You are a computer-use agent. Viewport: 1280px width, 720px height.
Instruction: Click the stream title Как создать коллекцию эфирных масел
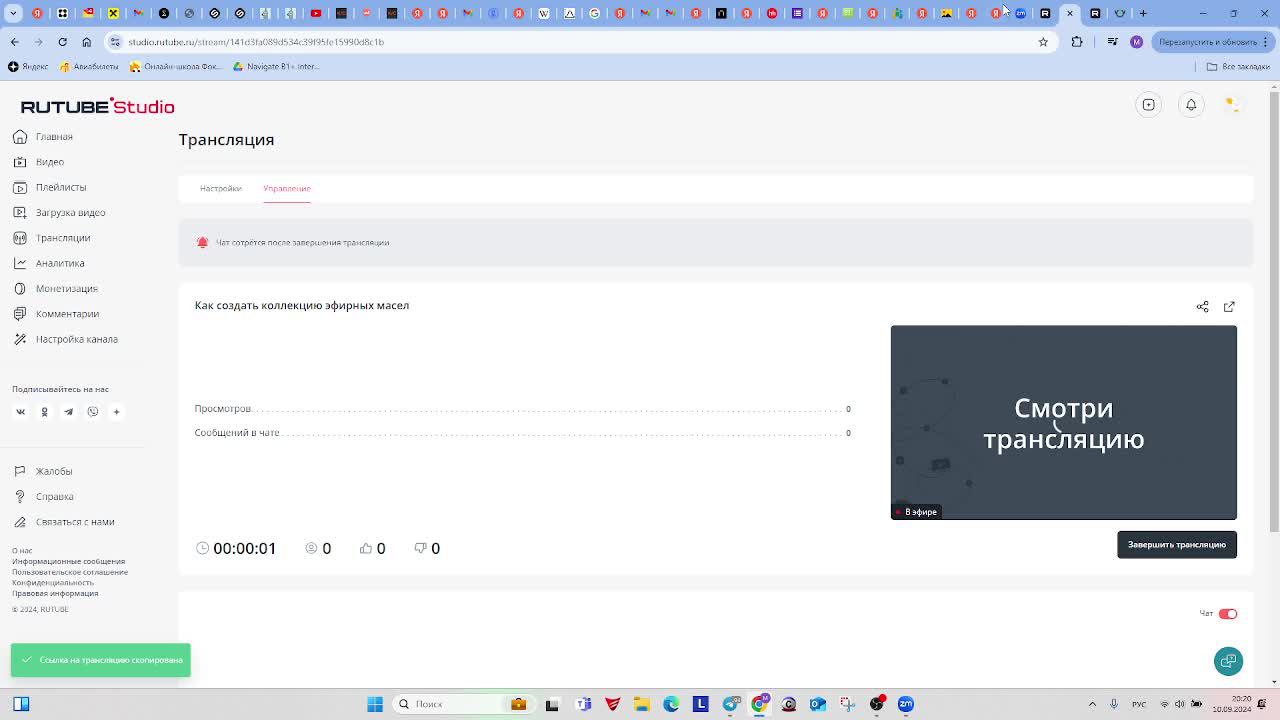(x=302, y=305)
